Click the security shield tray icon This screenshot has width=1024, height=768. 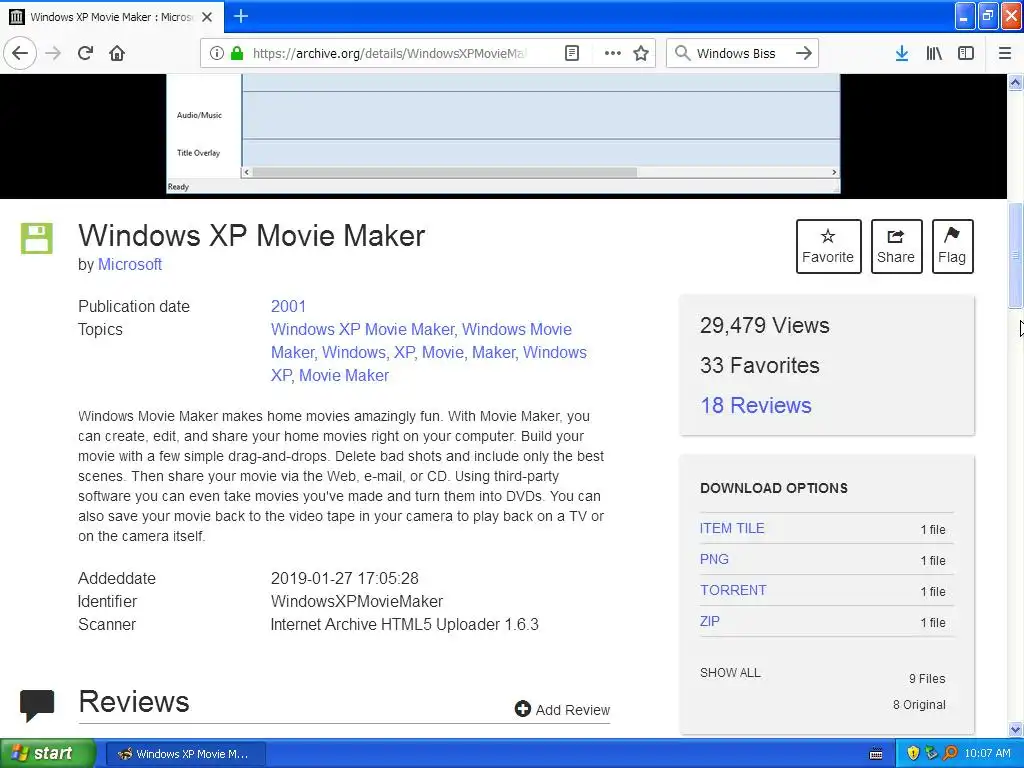coord(913,753)
